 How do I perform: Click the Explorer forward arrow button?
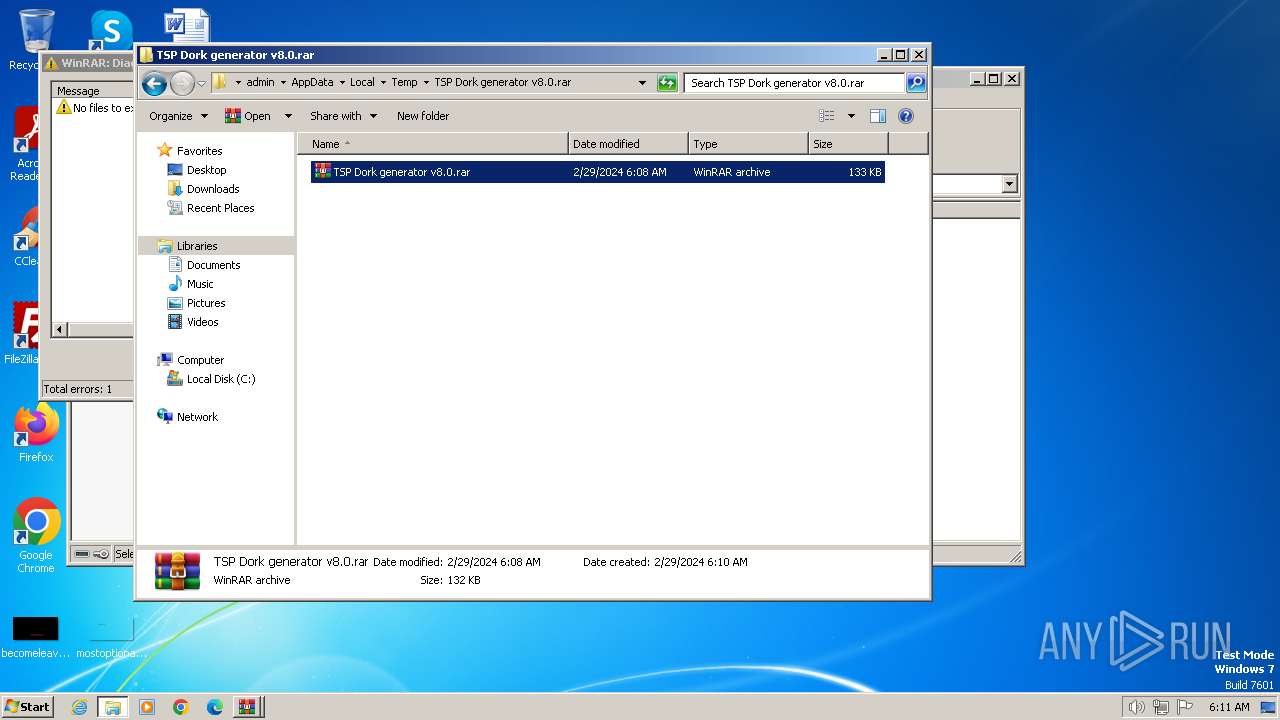point(182,83)
